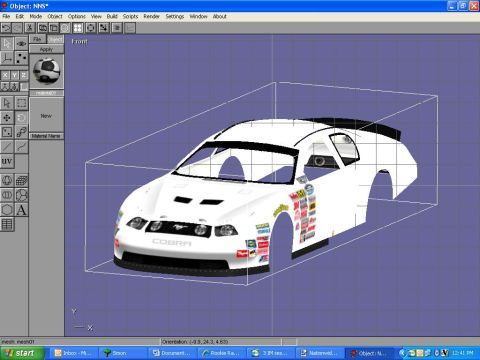Image resolution: width=480 pixels, height=360 pixels.
Task: Click the soccer-ball material preview thumbnail
Action: [x=46, y=71]
